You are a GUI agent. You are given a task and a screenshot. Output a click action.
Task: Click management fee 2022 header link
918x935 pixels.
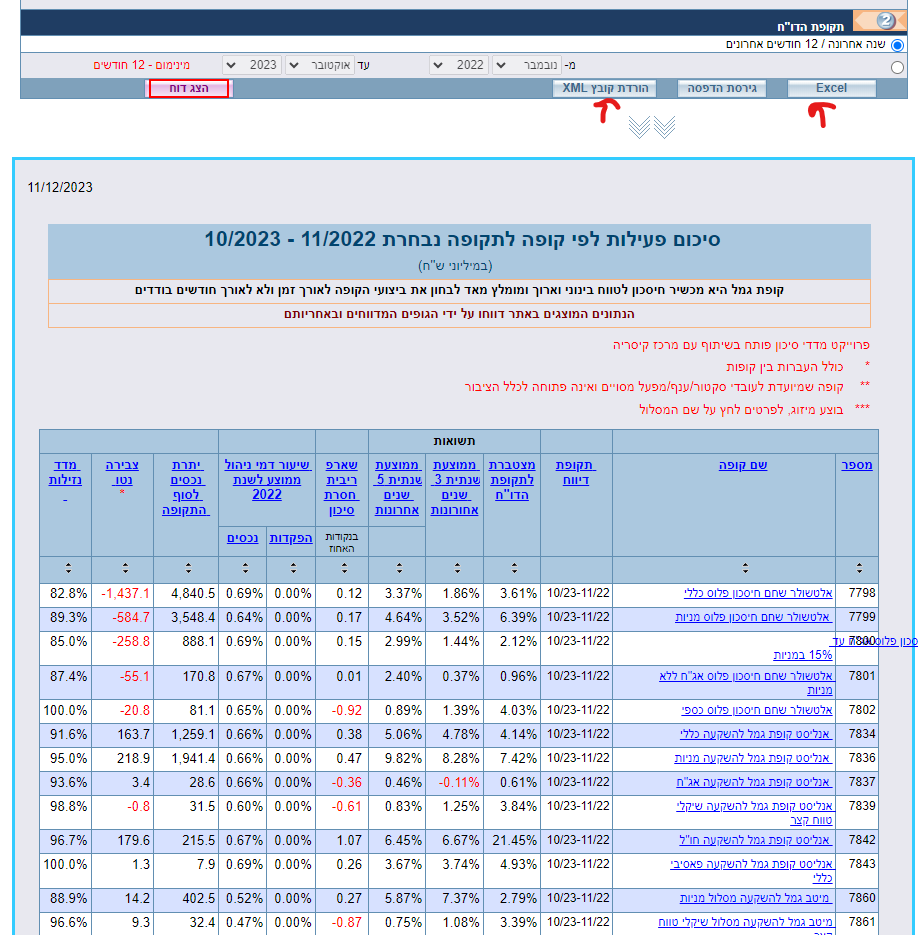(x=267, y=480)
